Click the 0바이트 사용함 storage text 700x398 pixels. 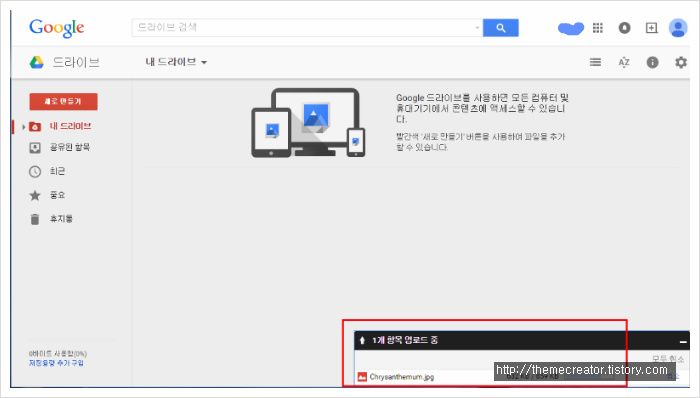click(58, 354)
